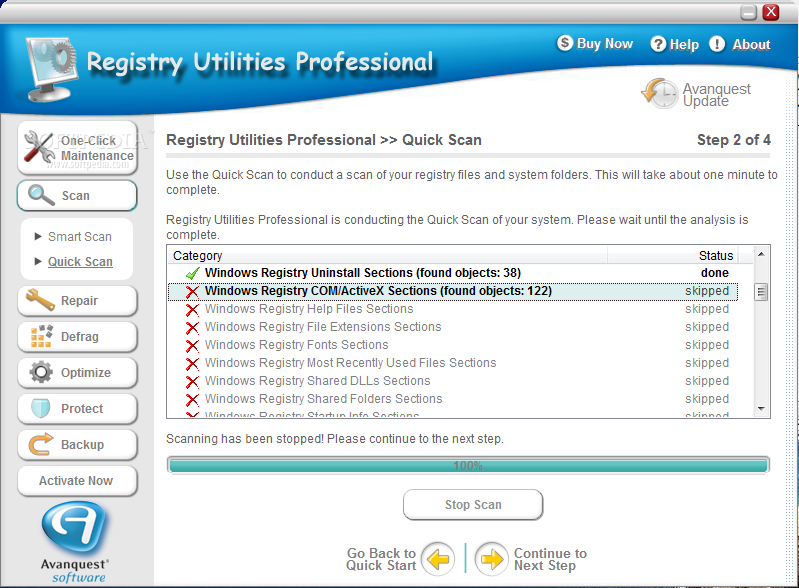The image size is (799, 588).
Task: Click the Optimize gear icon
Action: coord(41,372)
